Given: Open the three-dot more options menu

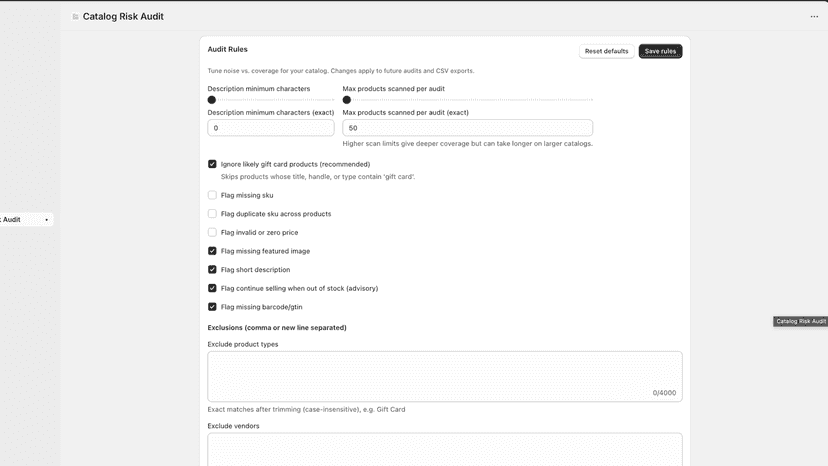Looking at the screenshot, I should click(814, 17).
